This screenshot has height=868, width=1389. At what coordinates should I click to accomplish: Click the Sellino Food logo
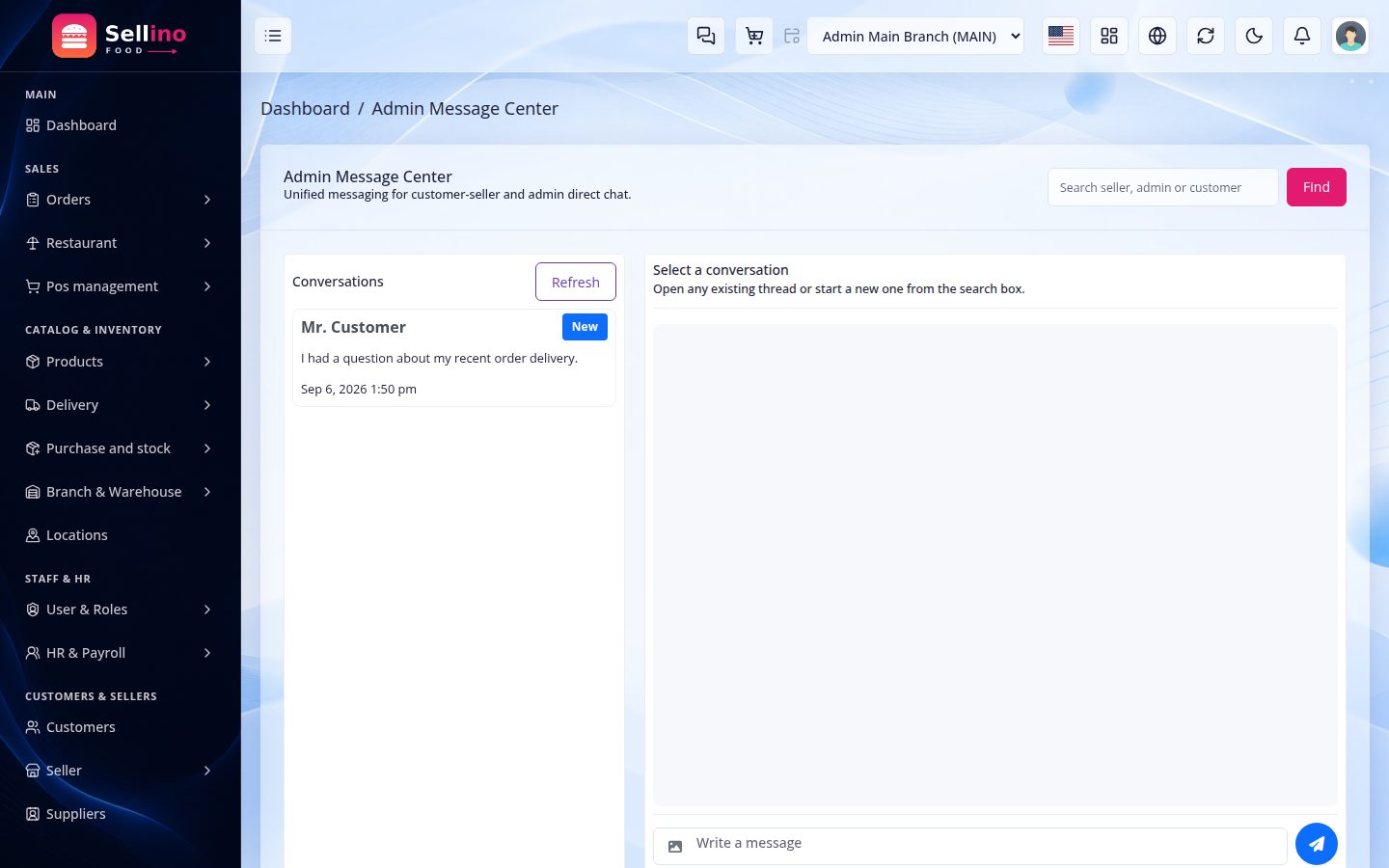click(120, 36)
